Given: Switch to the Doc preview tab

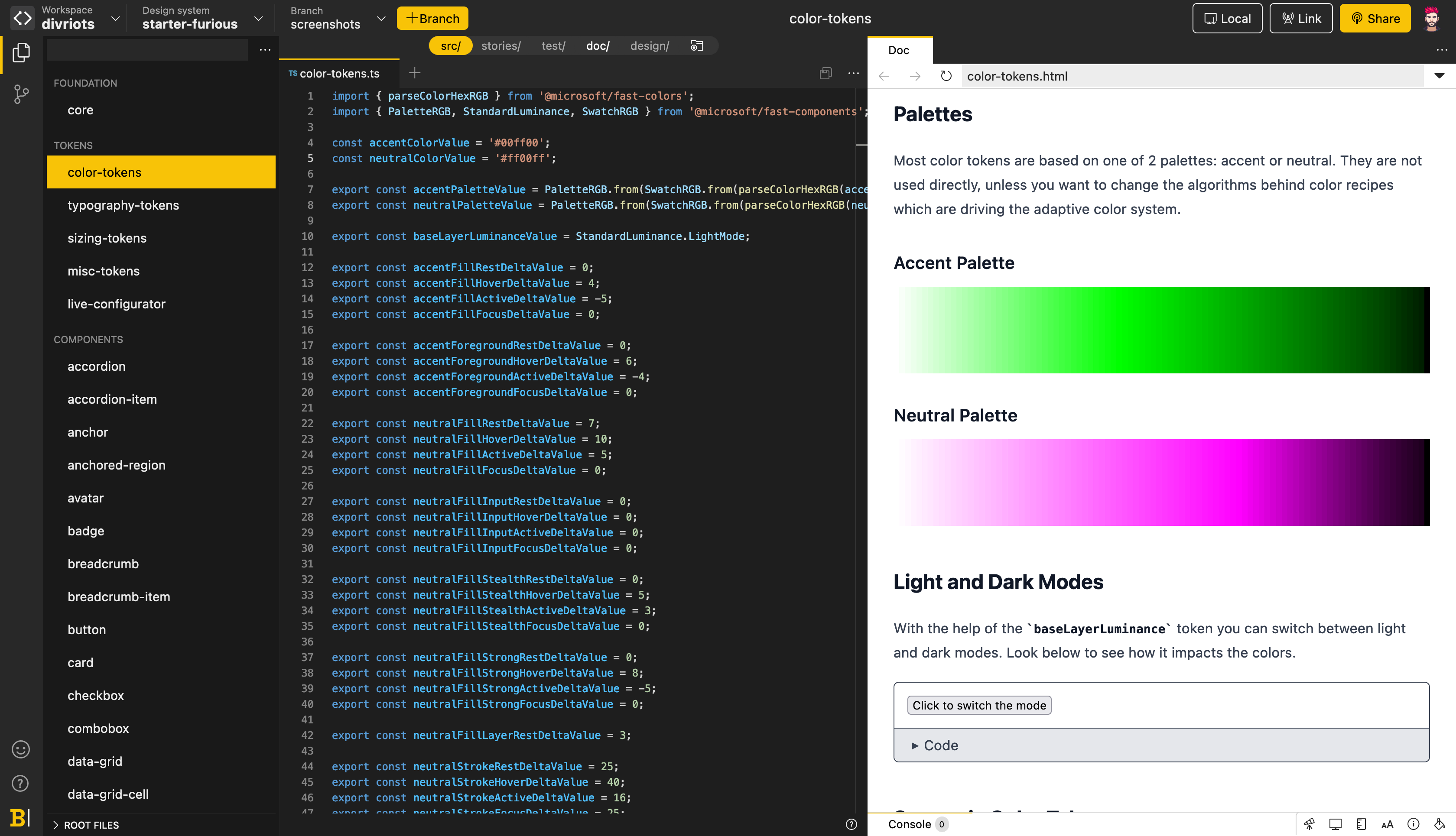Looking at the screenshot, I should [898, 50].
